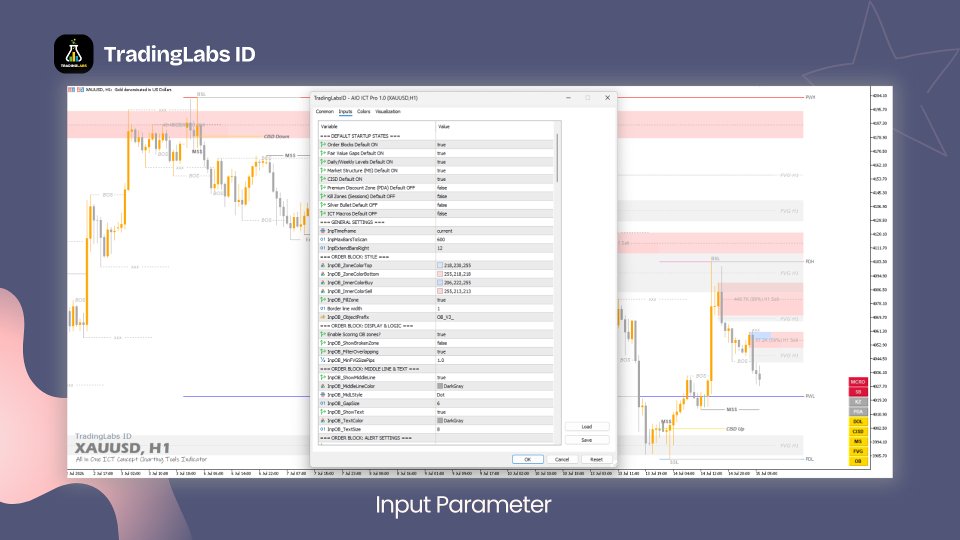Screen dimensions: 960x540
Task: Toggle the KZ kill zone chart button
Action: tap(858, 402)
